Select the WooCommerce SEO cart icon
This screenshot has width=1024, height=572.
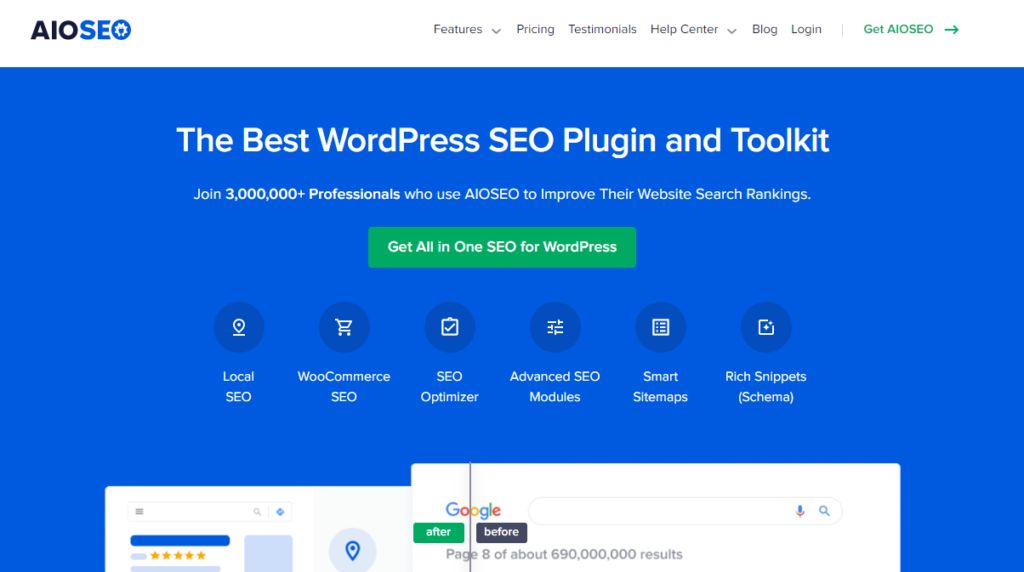[x=344, y=327]
